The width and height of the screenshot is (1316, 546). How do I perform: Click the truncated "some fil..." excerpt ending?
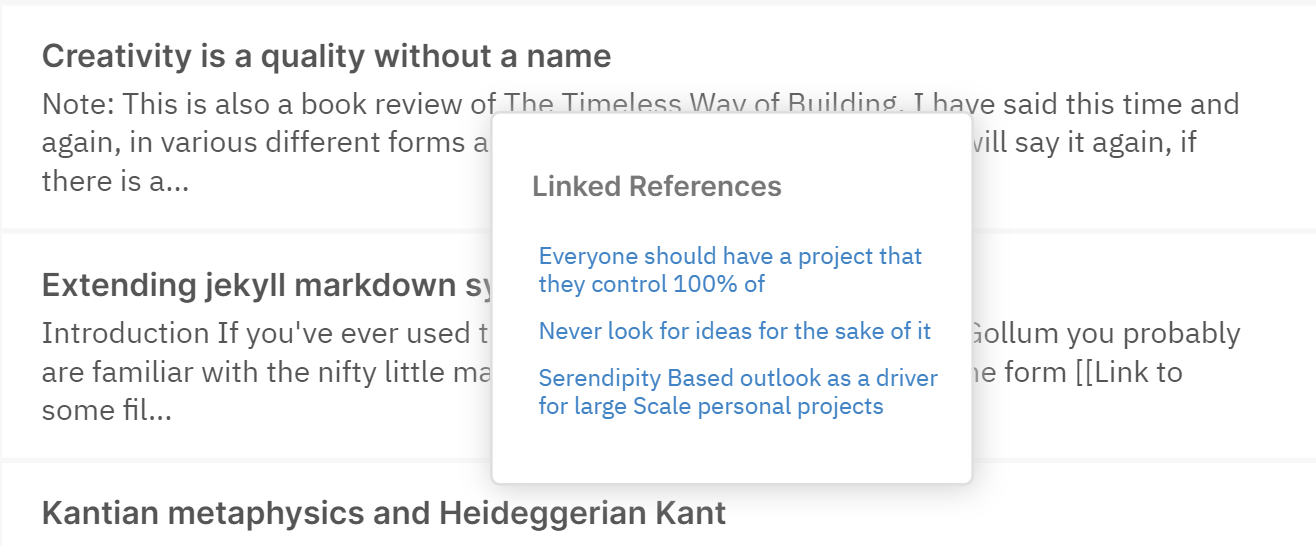[106, 410]
